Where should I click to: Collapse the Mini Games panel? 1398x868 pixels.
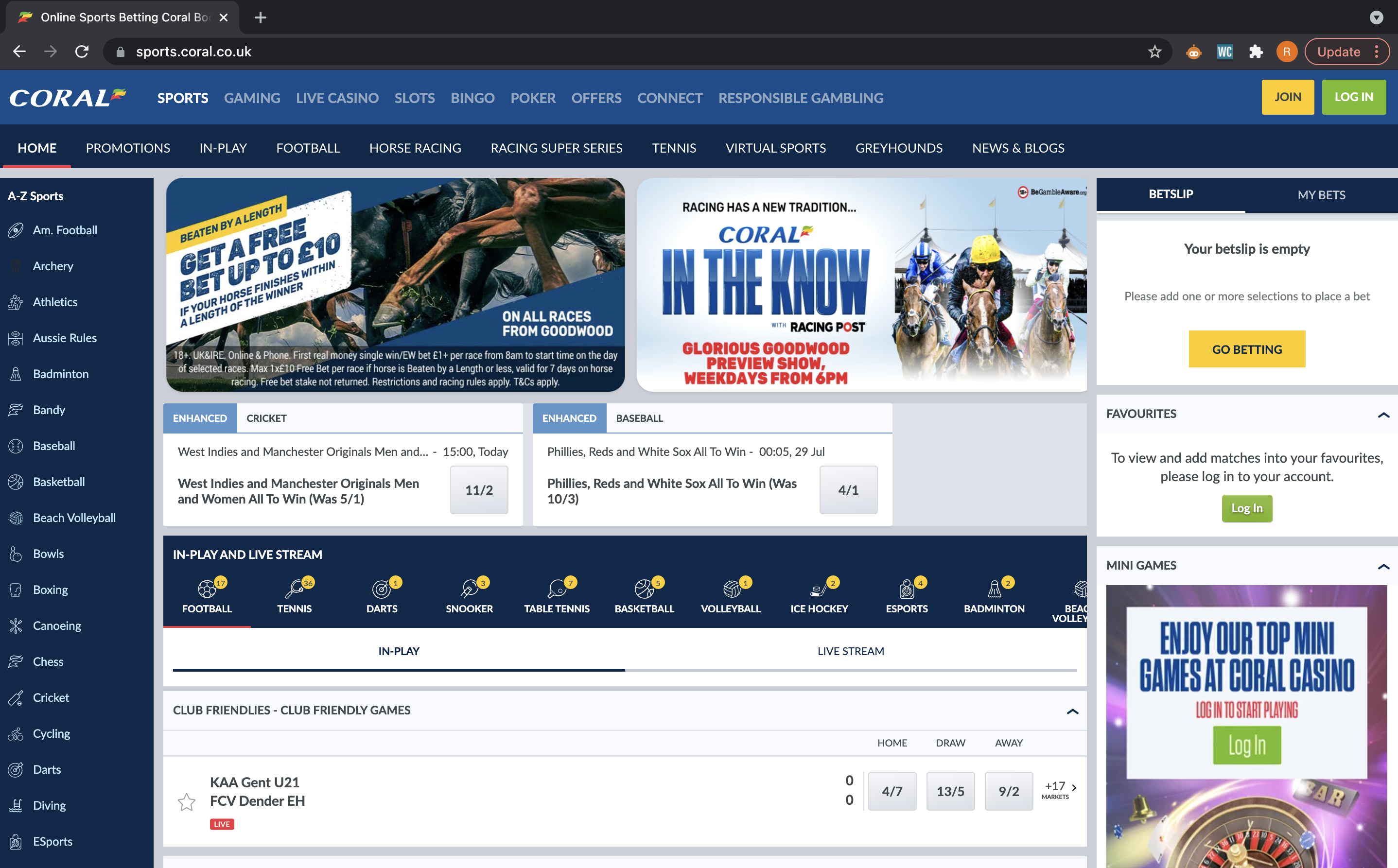[x=1383, y=566]
